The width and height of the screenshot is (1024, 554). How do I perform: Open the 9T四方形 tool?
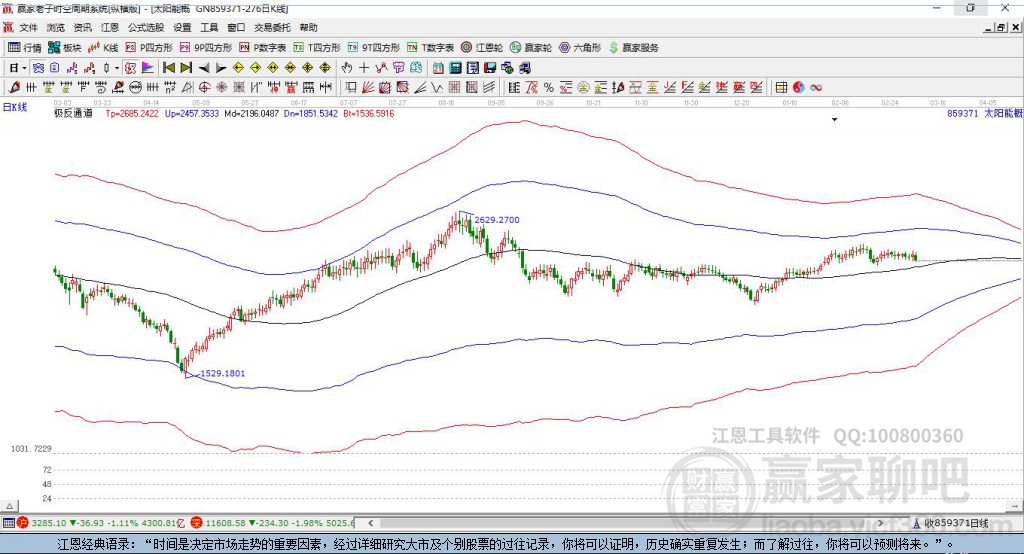374,48
